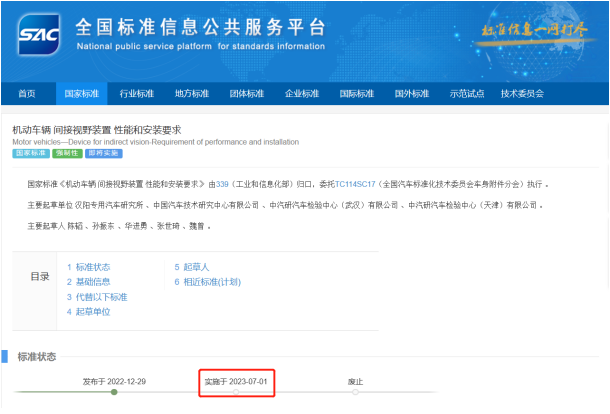This screenshot has height=414, width=610.
Task: Click the 主要起草单位 drafting units line
Action: click(285, 205)
